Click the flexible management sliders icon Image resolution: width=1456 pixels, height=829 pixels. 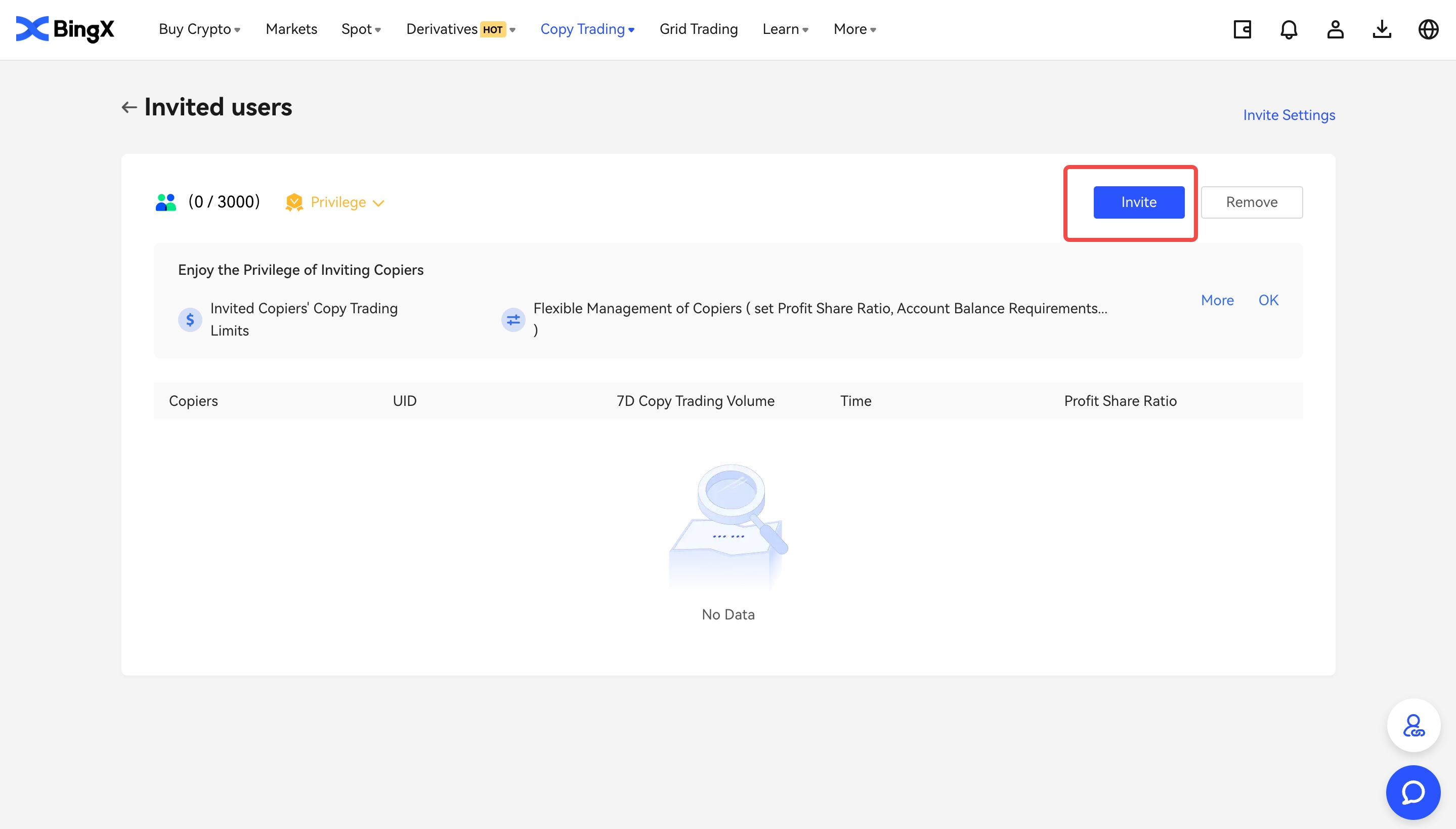tap(513, 319)
